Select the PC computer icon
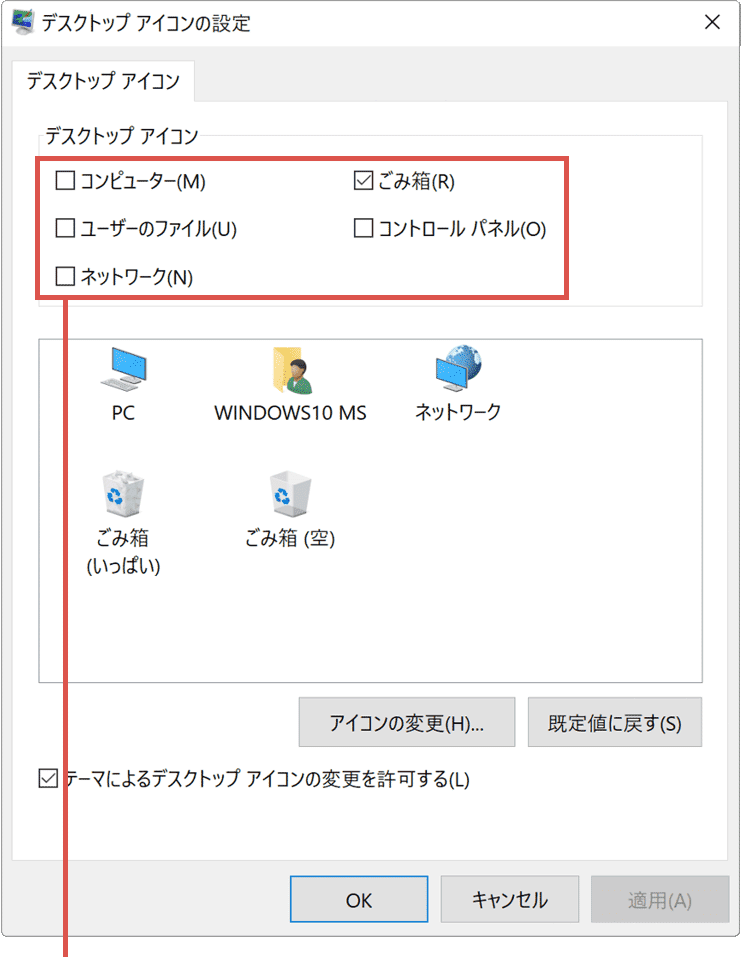741x957 pixels. point(124,369)
